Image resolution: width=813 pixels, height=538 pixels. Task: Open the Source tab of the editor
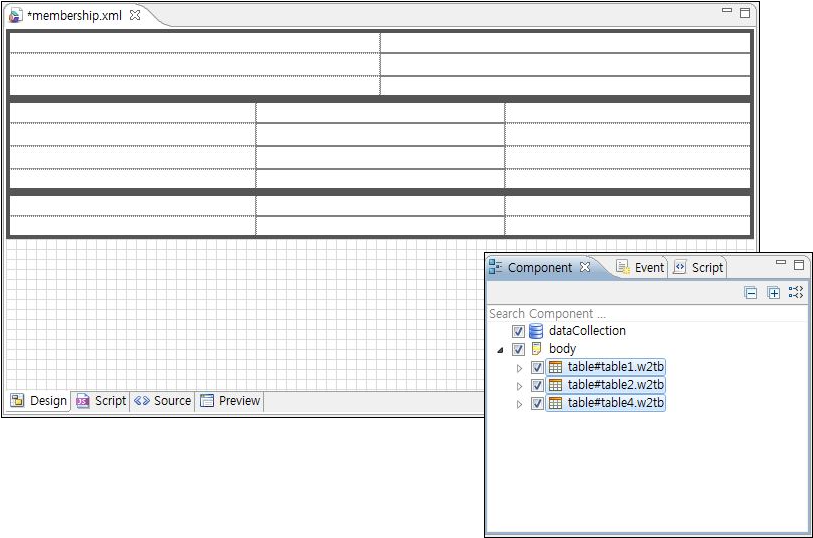pyautogui.click(x=163, y=401)
